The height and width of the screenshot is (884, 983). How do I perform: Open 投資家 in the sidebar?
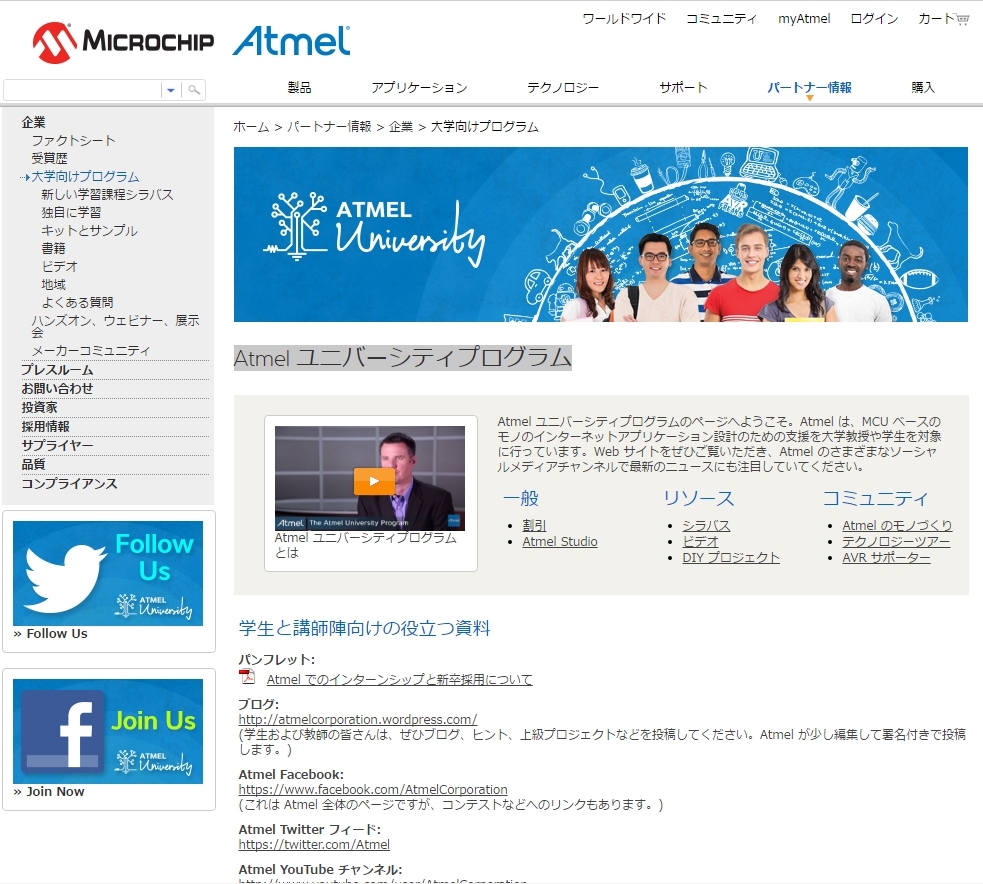[x=39, y=408]
